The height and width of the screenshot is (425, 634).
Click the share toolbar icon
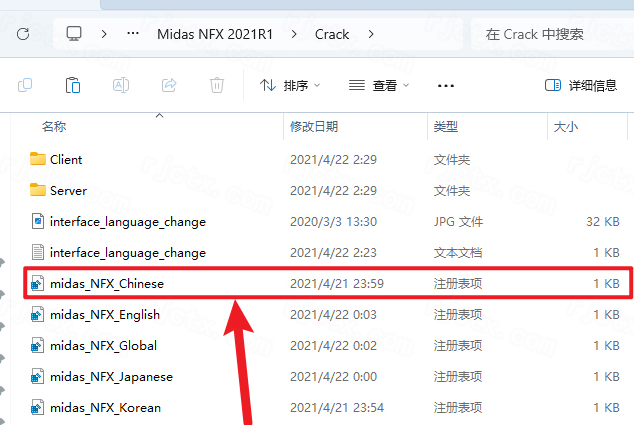tap(169, 85)
